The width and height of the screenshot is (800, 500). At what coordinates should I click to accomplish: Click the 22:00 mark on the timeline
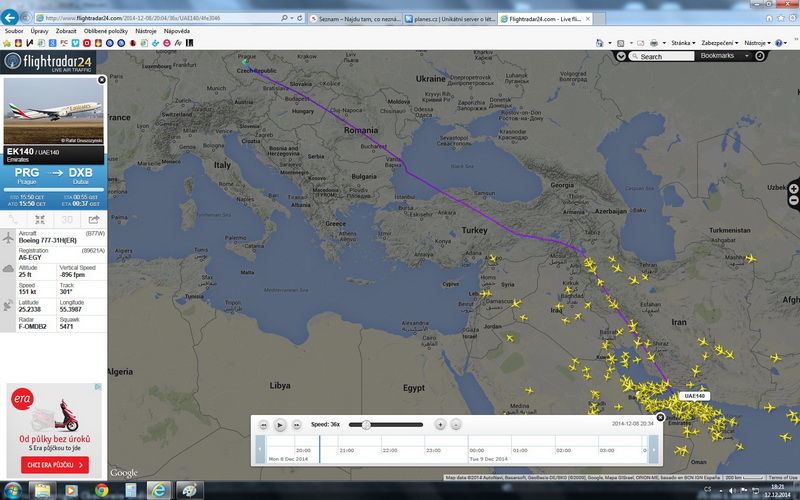[390, 451]
